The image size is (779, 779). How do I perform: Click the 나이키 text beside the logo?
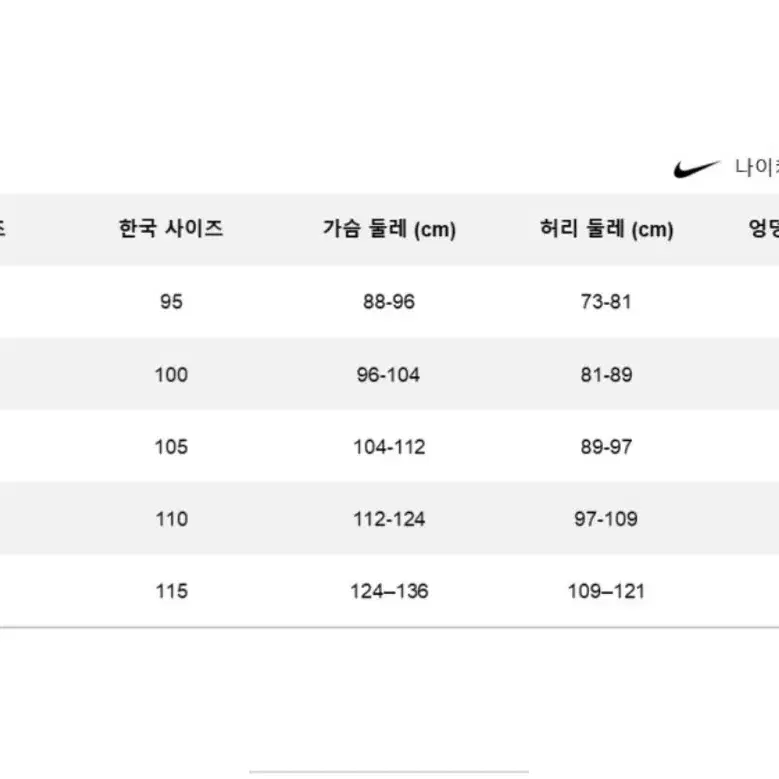point(757,167)
